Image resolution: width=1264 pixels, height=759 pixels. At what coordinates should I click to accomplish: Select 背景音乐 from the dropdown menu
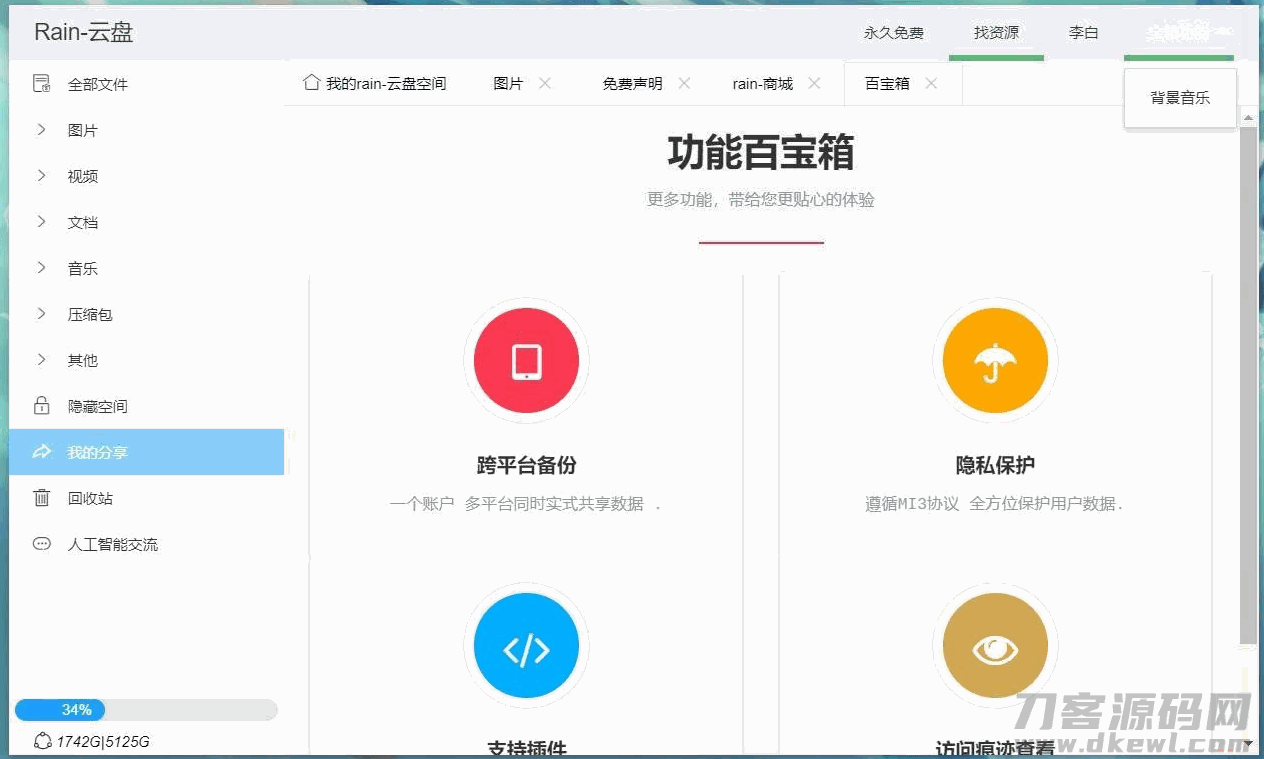point(1180,98)
